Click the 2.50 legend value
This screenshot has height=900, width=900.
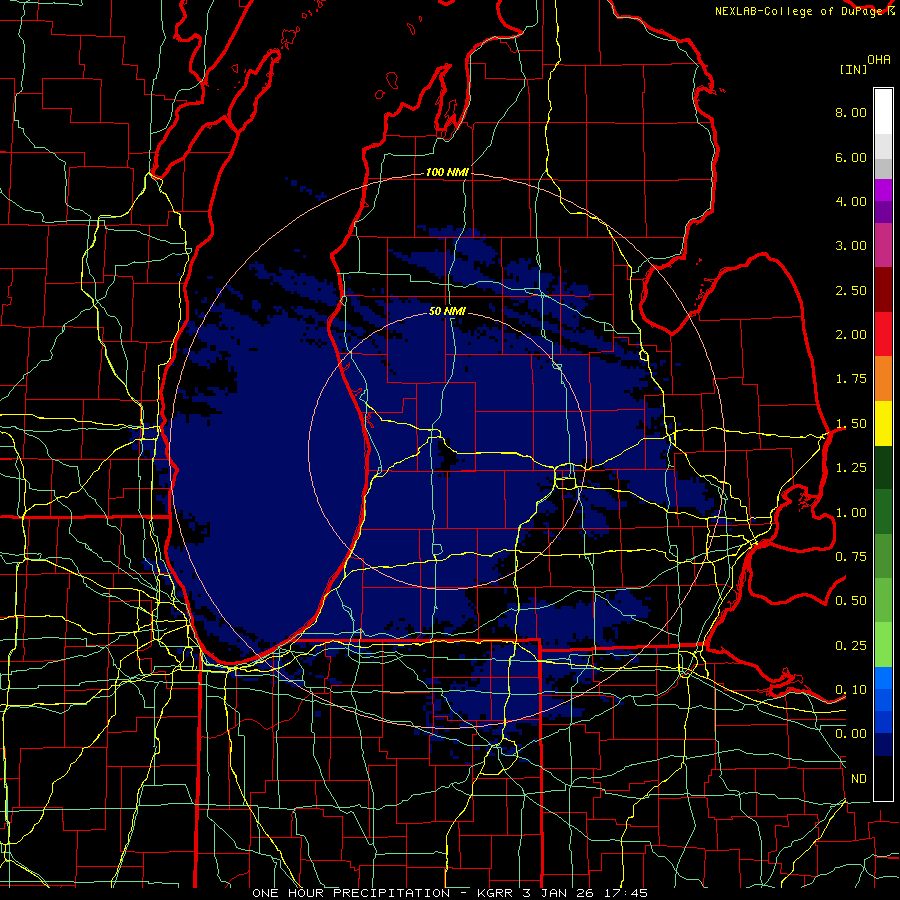[851, 290]
